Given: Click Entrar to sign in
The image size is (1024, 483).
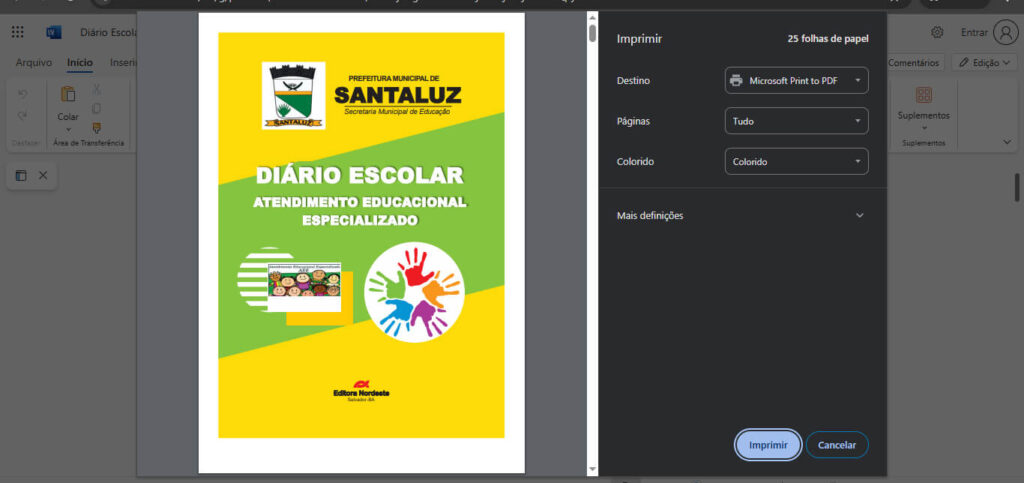Looking at the screenshot, I should (x=974, y=33).
